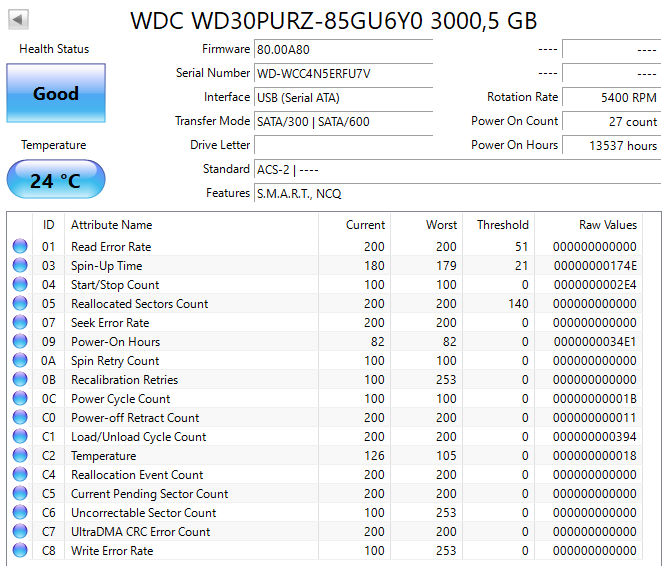Click the Standard field ACS-2
Image resolution: width=669 pixels, height=566 pixels.
click(x=457, y=170)
